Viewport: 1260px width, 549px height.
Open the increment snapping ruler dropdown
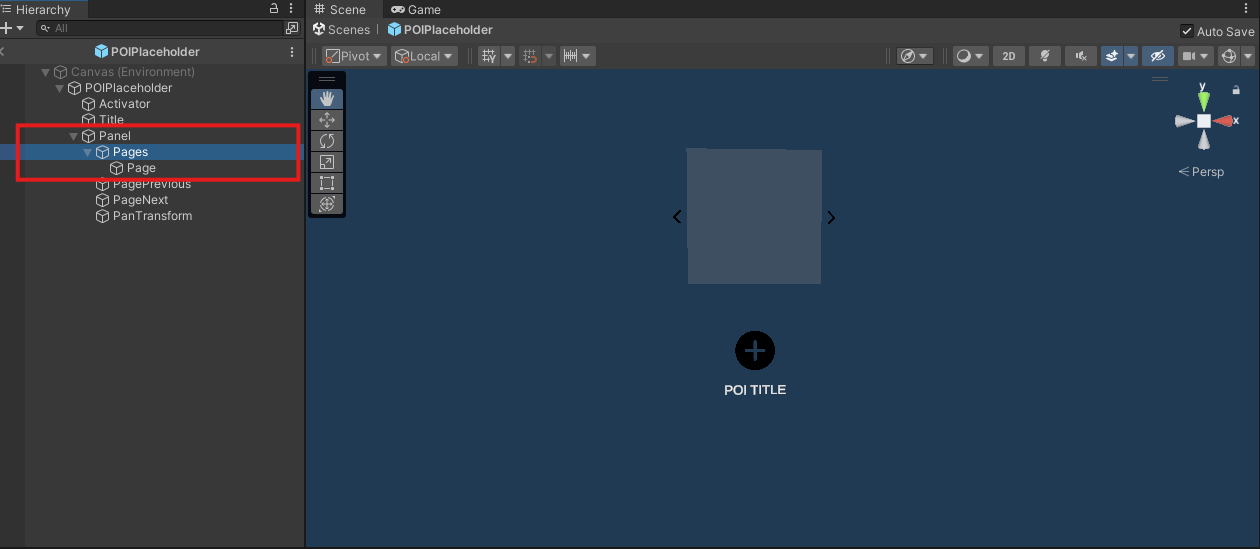577,56
